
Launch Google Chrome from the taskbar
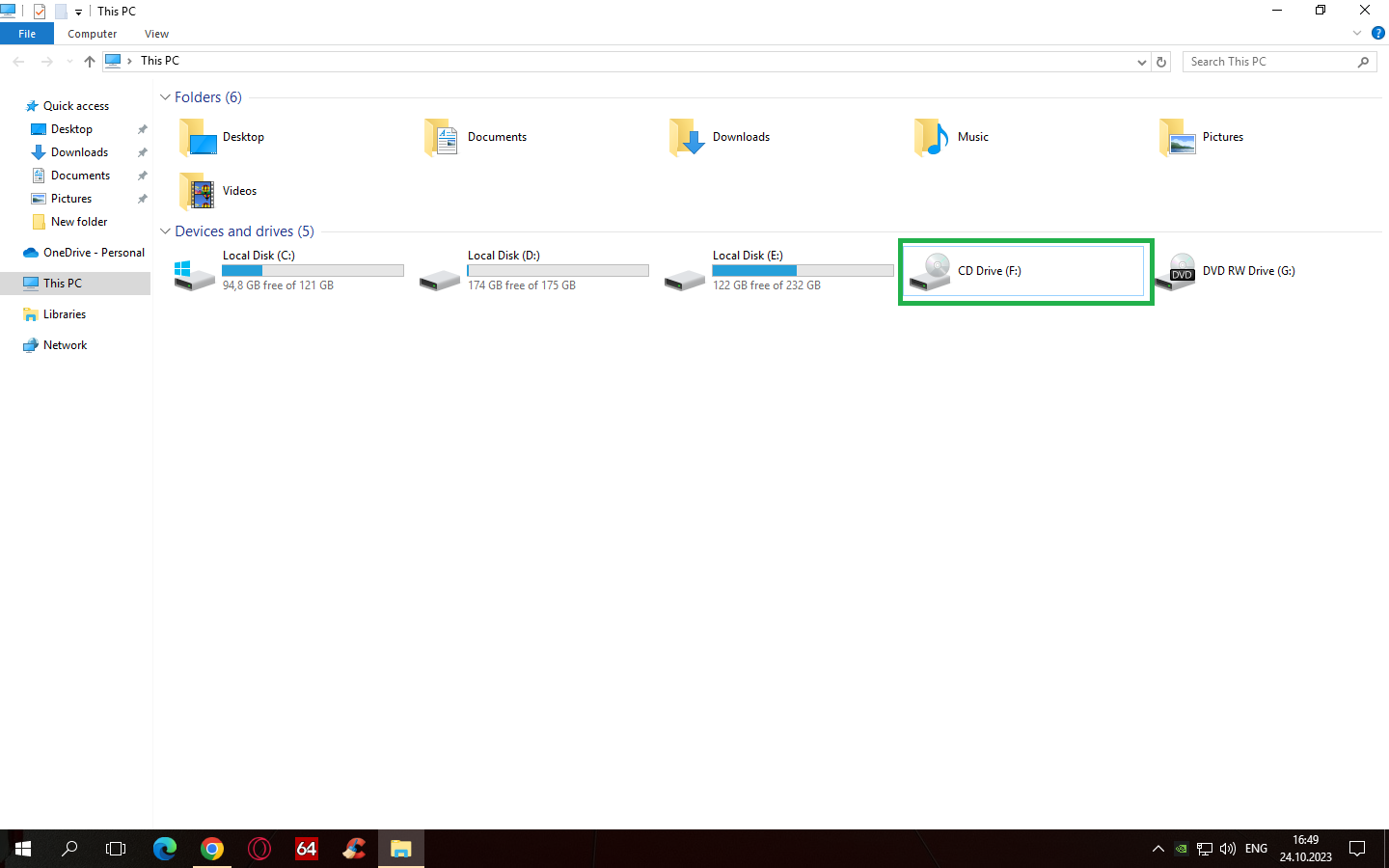pos(212,849)
